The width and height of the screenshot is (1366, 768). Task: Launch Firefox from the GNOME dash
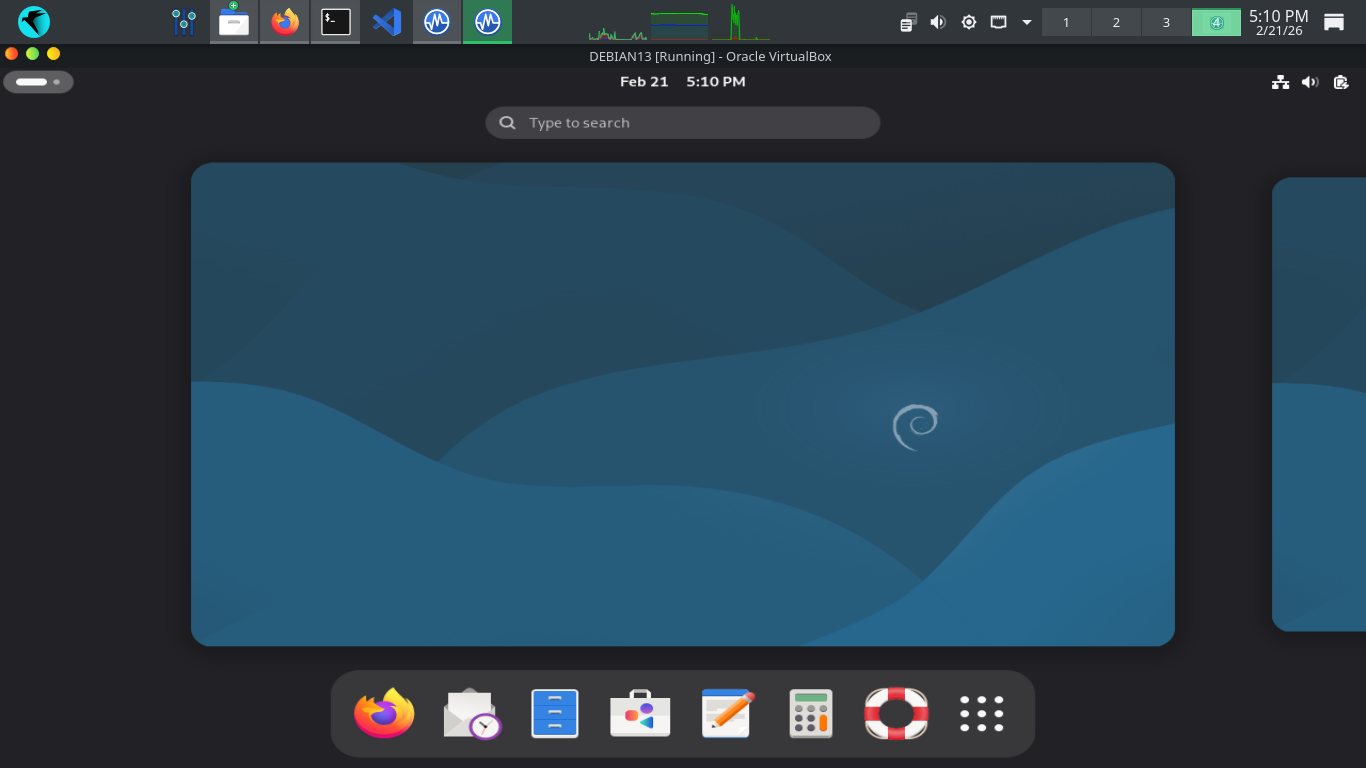click(384, 714)
